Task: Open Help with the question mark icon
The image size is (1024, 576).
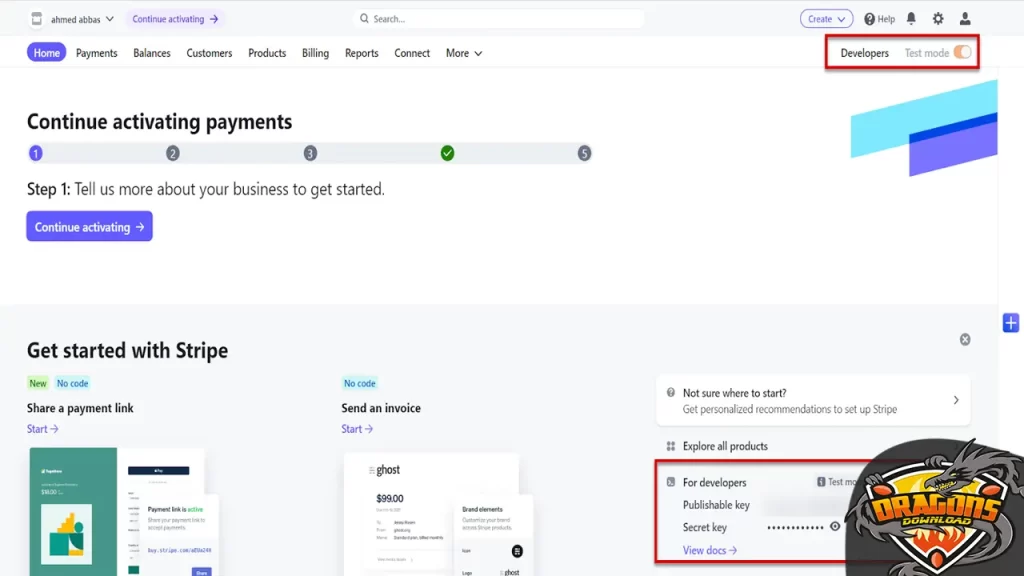Action: click(x=879, y=19)
